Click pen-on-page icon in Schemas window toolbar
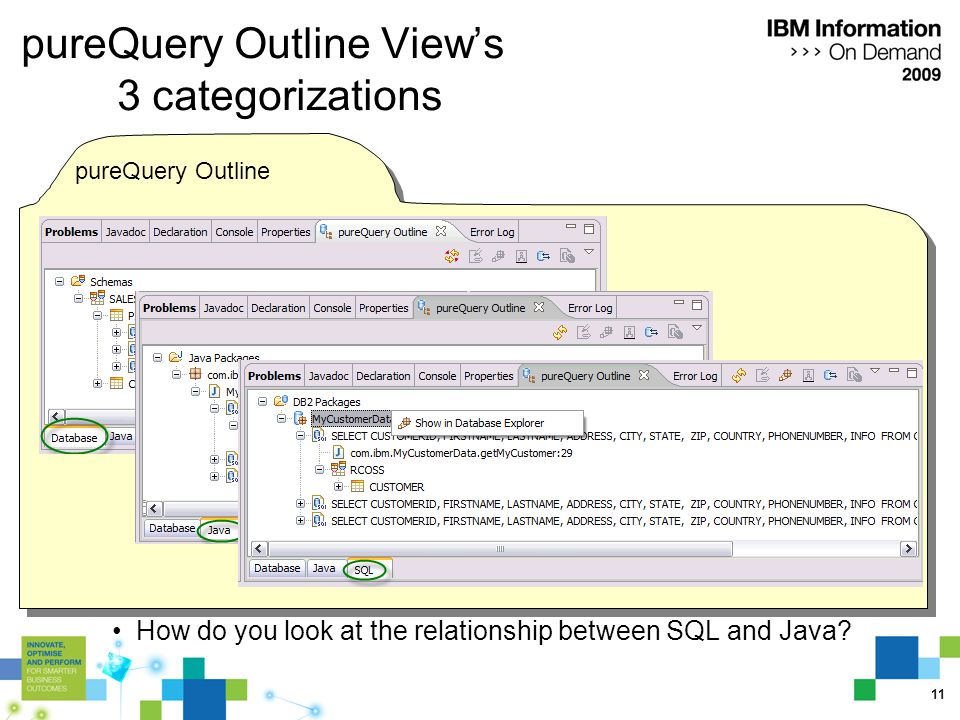 pyautogui.click(x=476, y=256)
